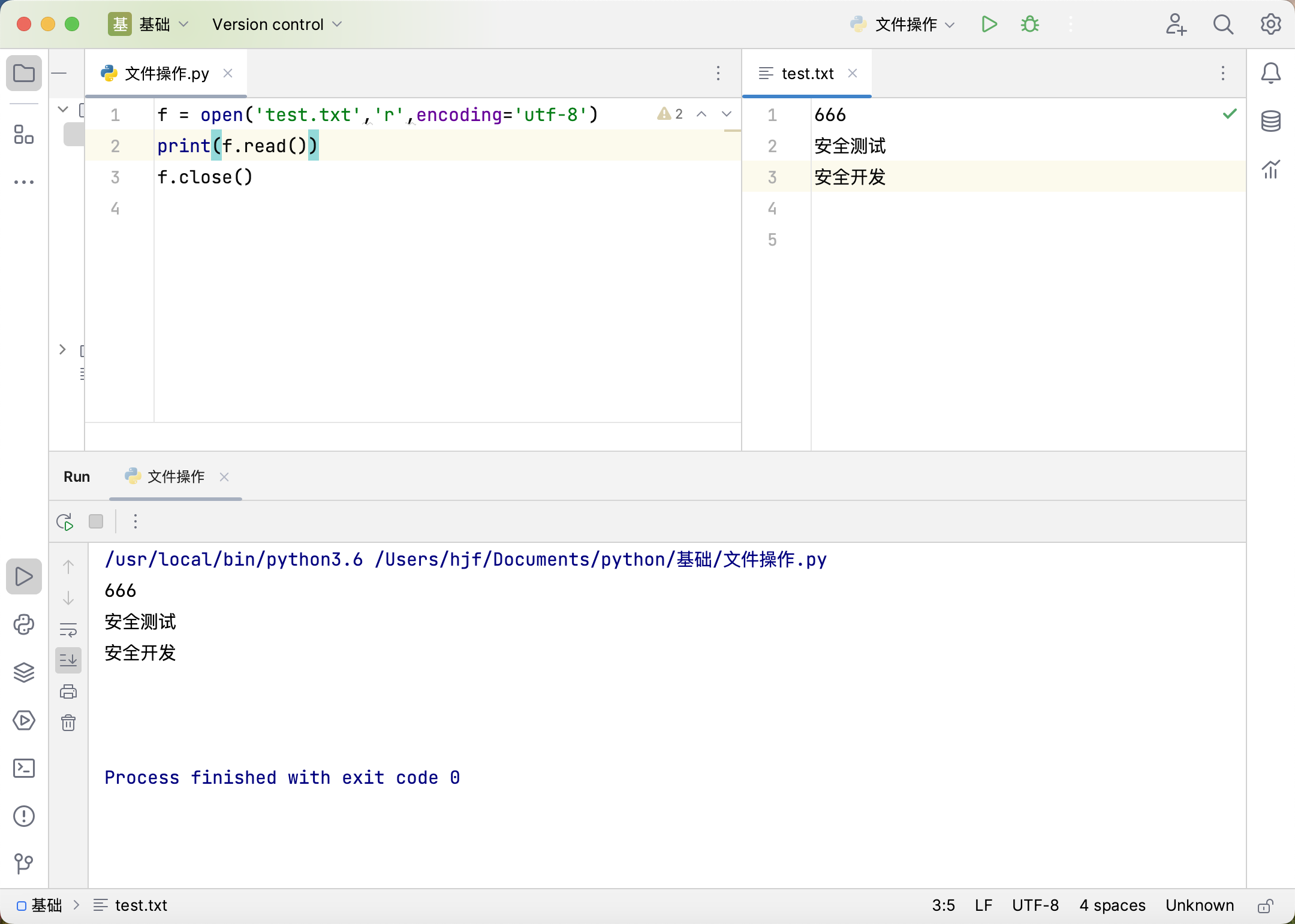The height and width of the screenshot is (924, 1295).
Task: Toggle the read-only lock in status bar
Action: [1265, 905]
